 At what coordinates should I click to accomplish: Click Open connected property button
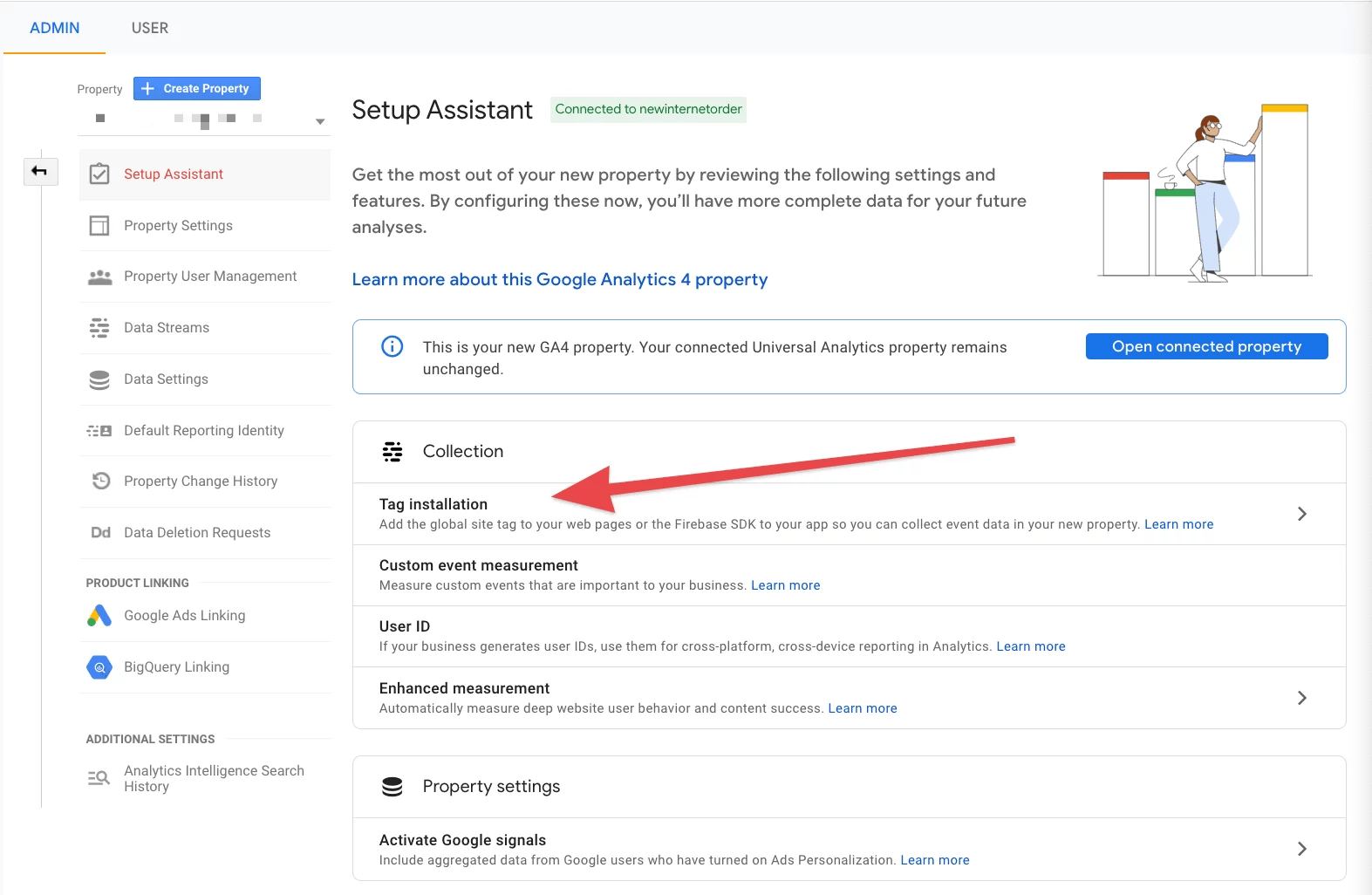(x=1206, y=346)
